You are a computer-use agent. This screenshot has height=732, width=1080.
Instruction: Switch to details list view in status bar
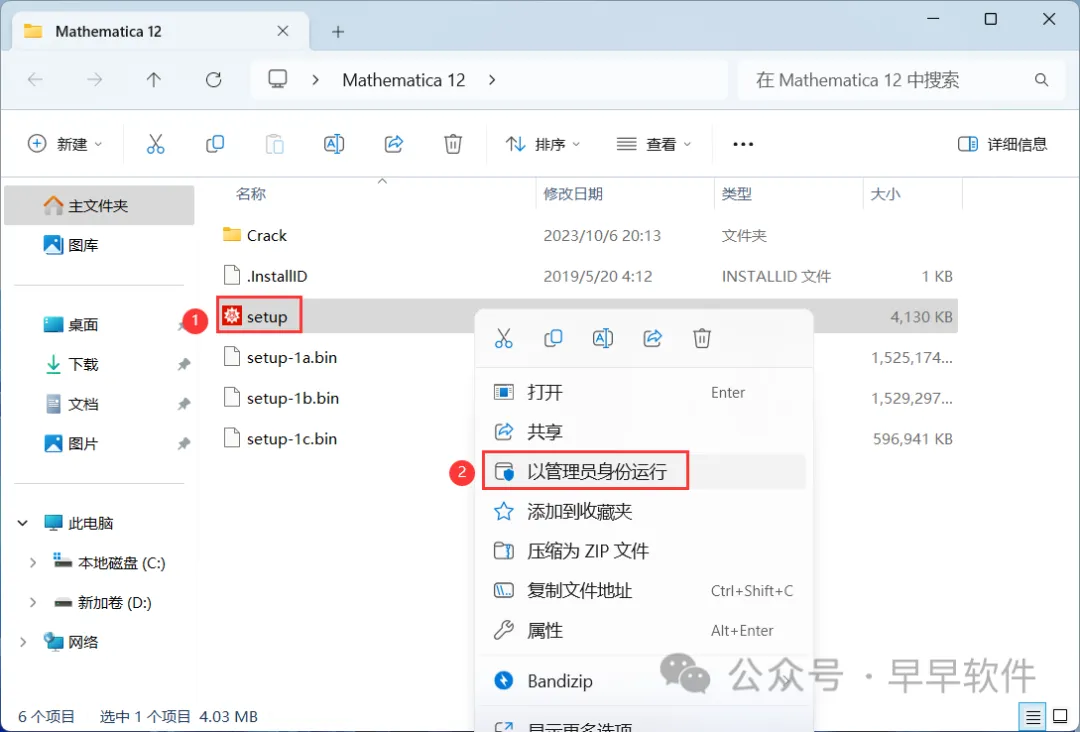tap(1032, 717)
